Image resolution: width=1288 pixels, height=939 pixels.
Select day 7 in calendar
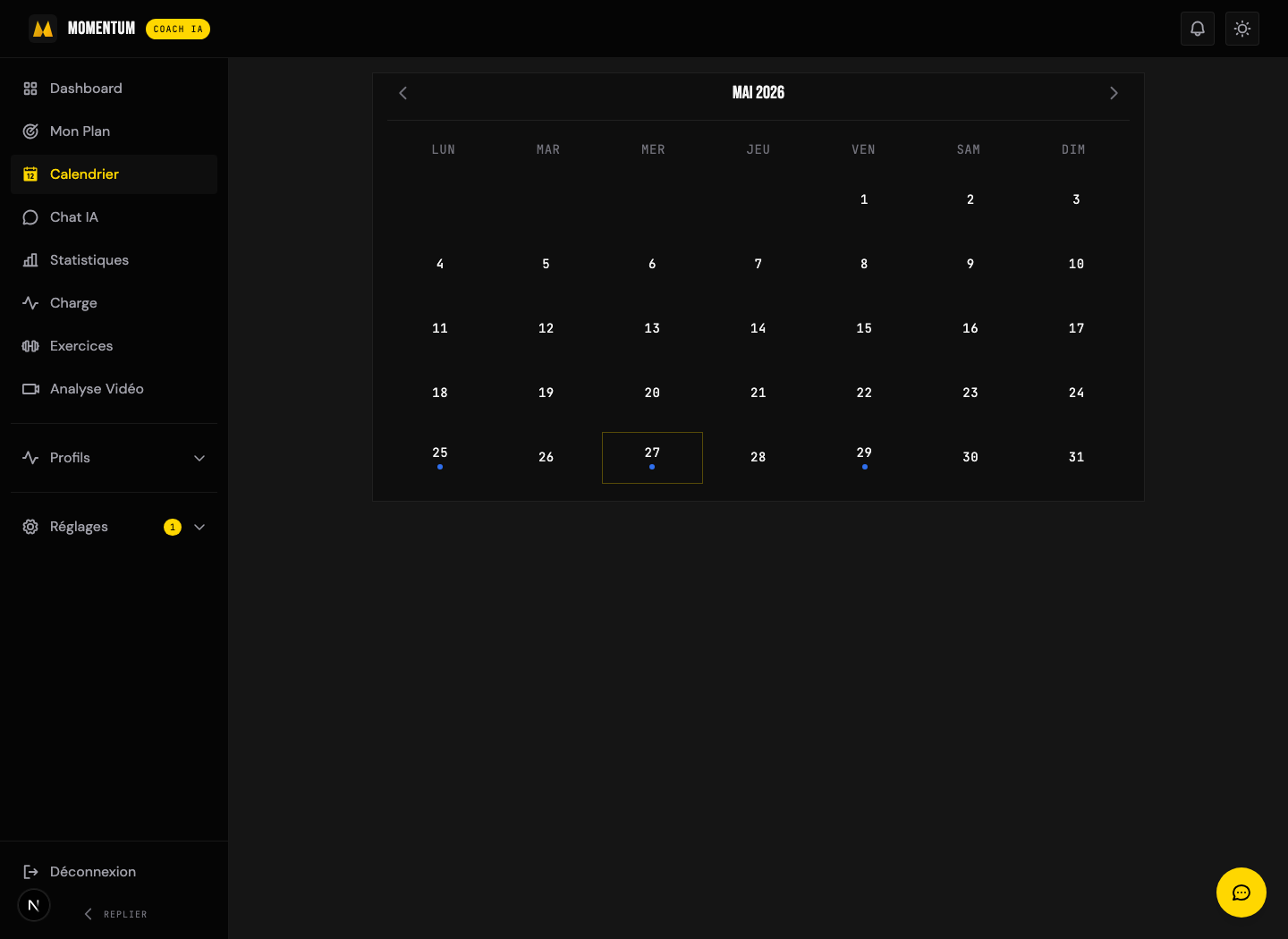tap(758, 264)
